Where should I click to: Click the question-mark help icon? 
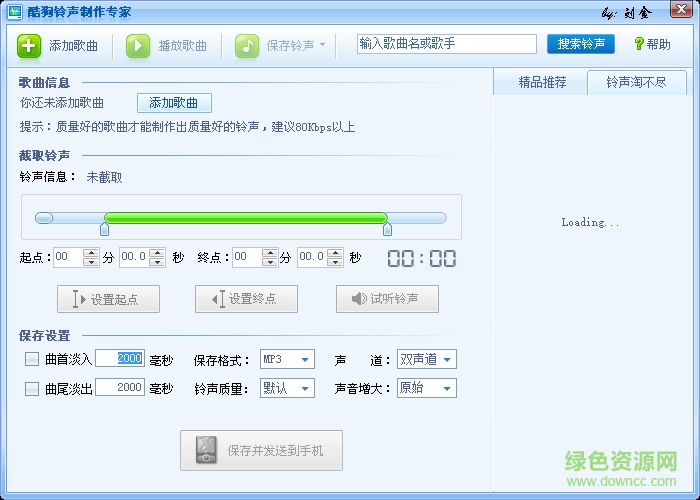pos(639,44)
